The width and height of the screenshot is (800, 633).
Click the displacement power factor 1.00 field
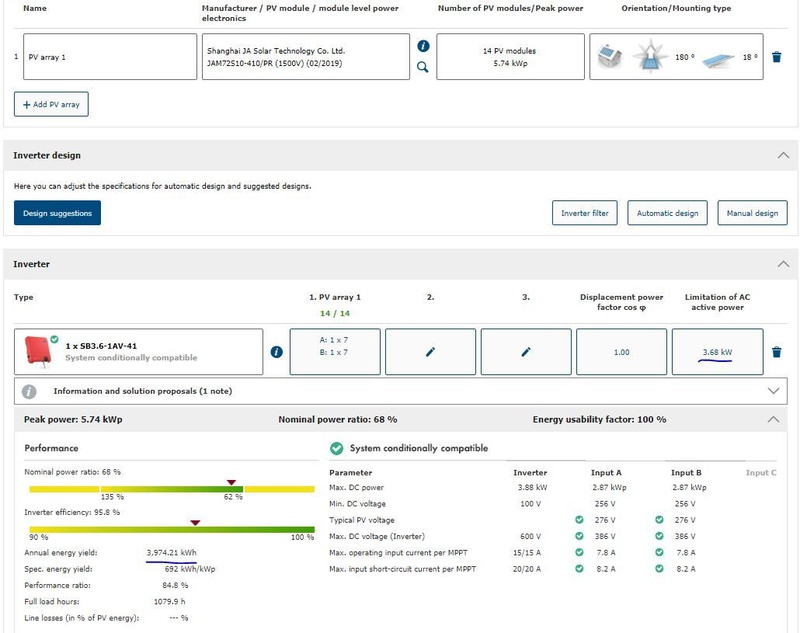(622, 352)
